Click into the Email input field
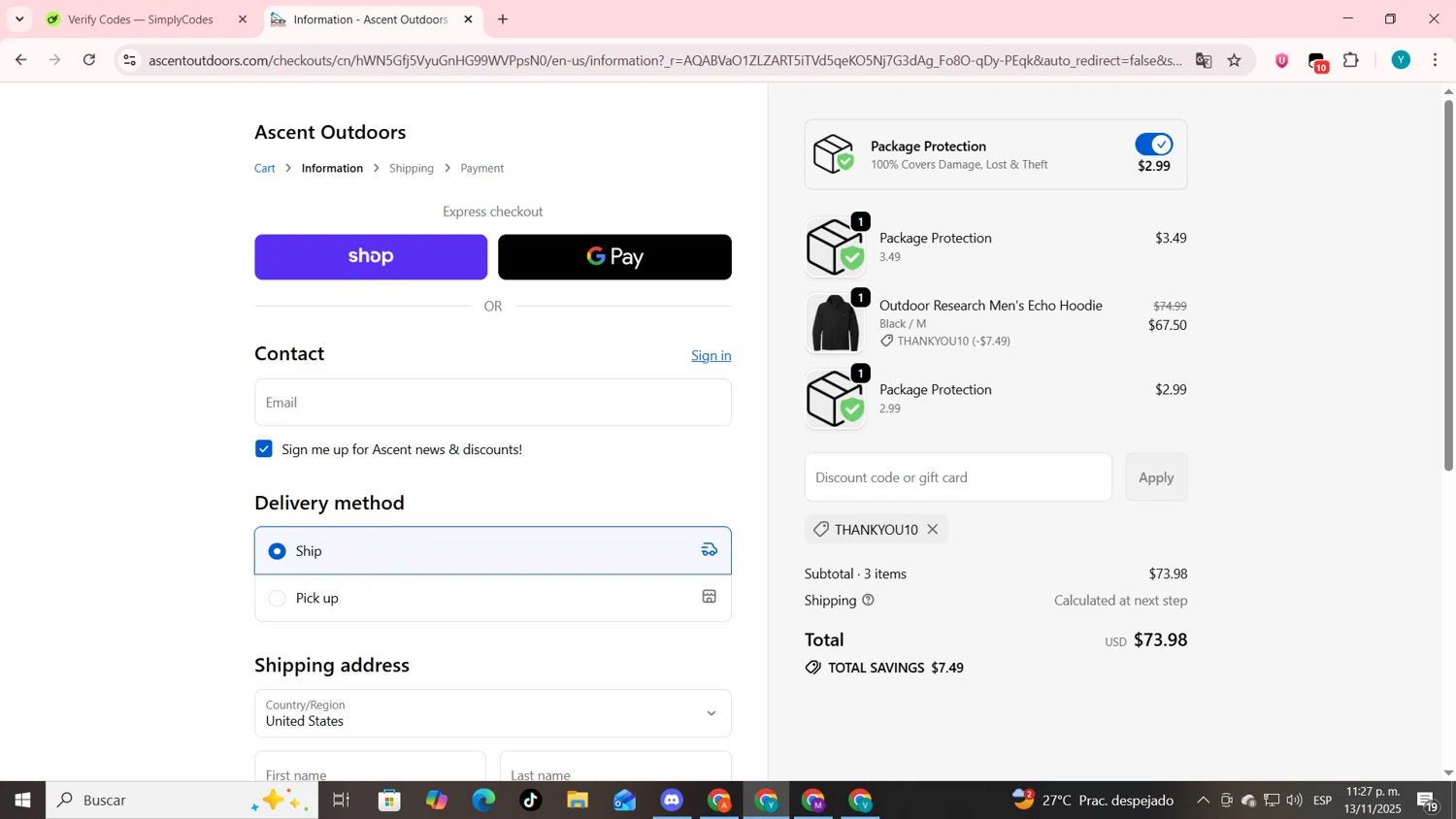 (x=493, y=402)
